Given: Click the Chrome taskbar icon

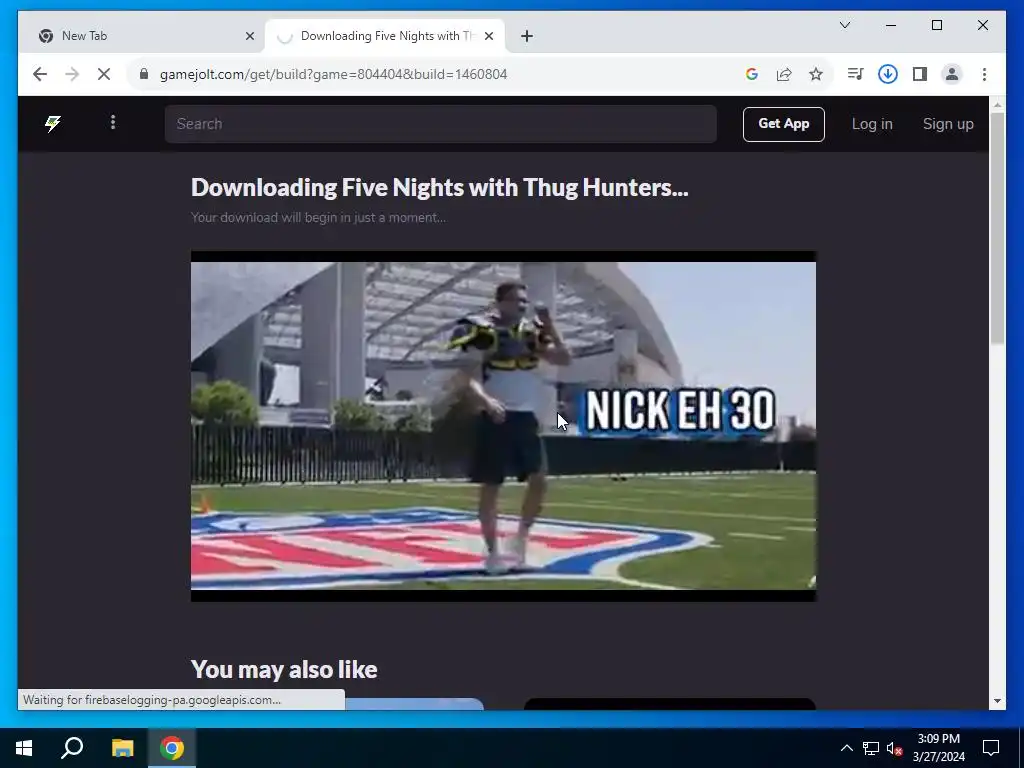Looking at the screenshot, I should click(x=172, y=748).
